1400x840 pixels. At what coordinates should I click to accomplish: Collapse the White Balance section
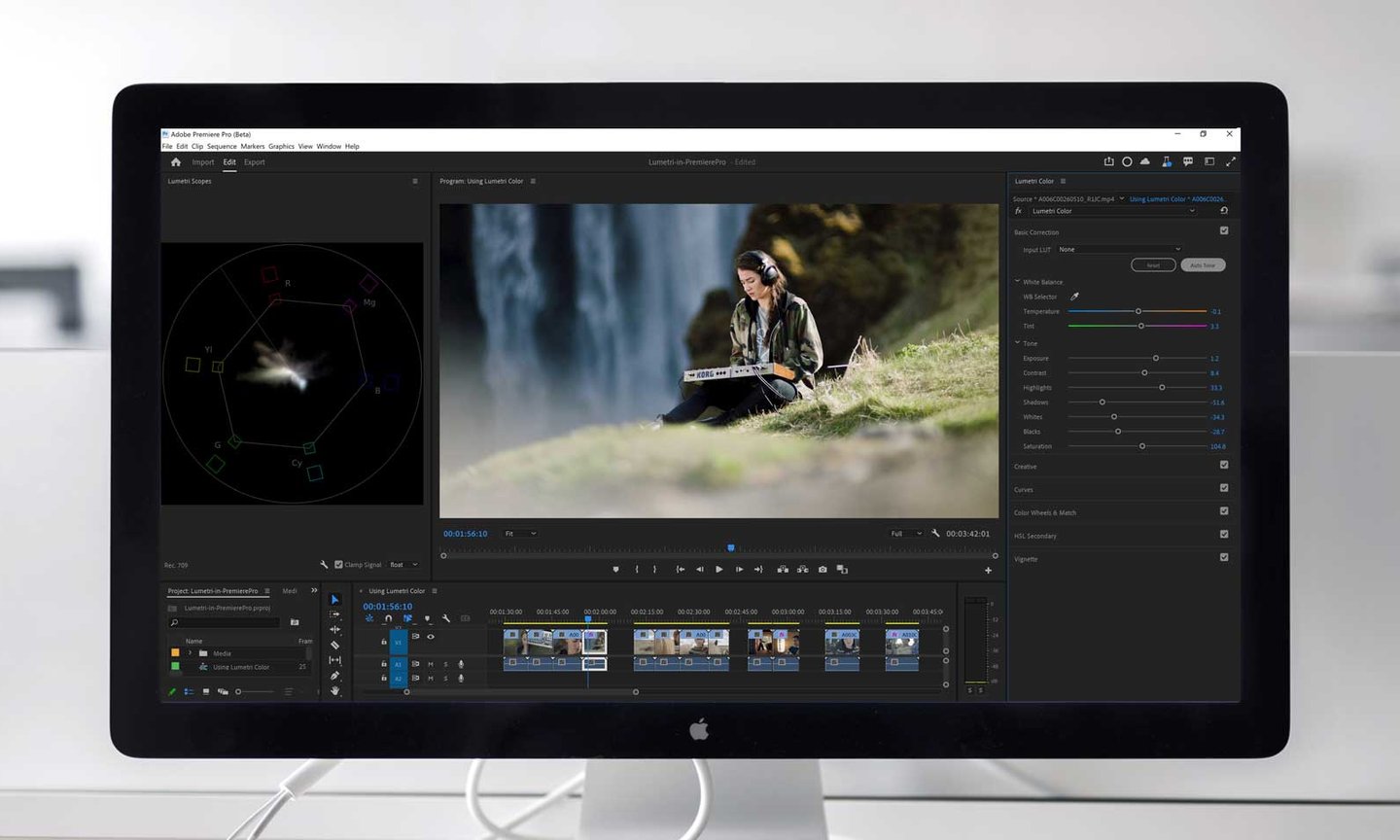(1017, 281)
